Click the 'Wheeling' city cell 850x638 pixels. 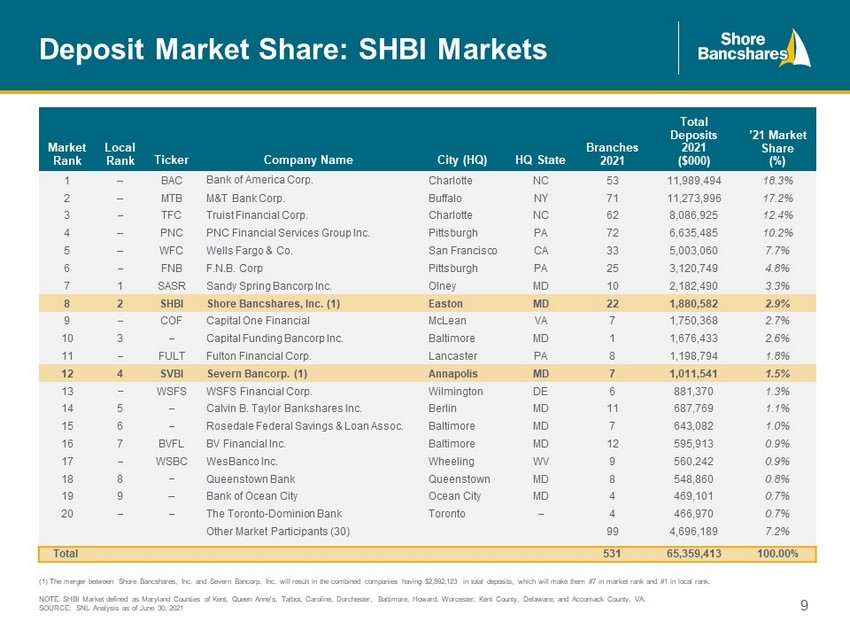451,461
